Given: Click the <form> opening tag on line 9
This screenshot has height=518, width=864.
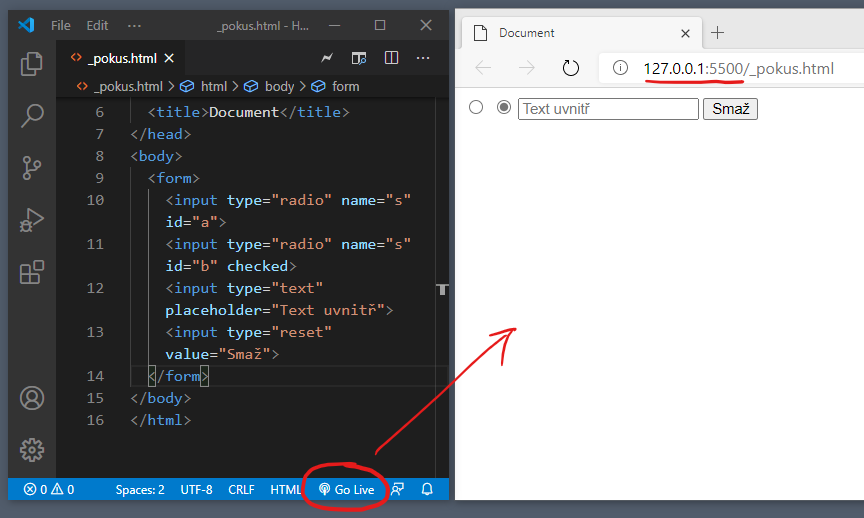Looking at the screenshot, I should click(174, 178).
